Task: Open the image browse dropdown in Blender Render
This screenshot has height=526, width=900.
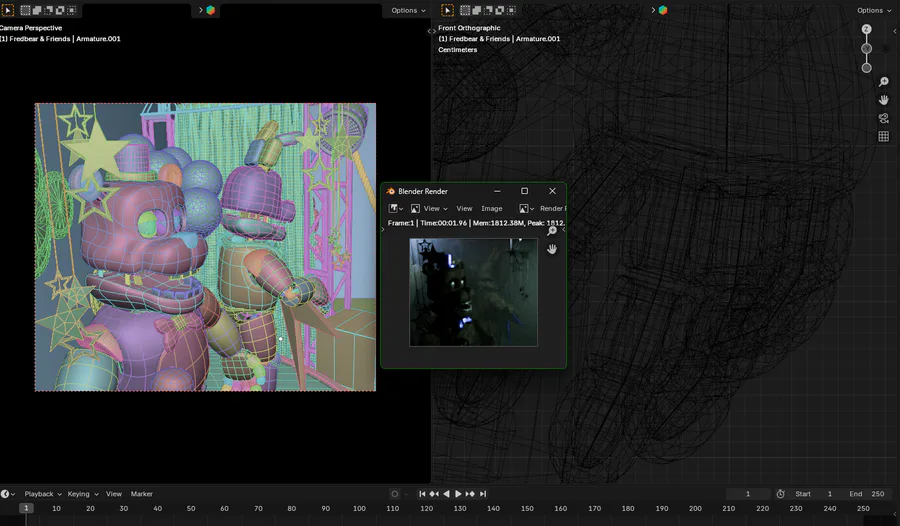Action: pos(526,208)
